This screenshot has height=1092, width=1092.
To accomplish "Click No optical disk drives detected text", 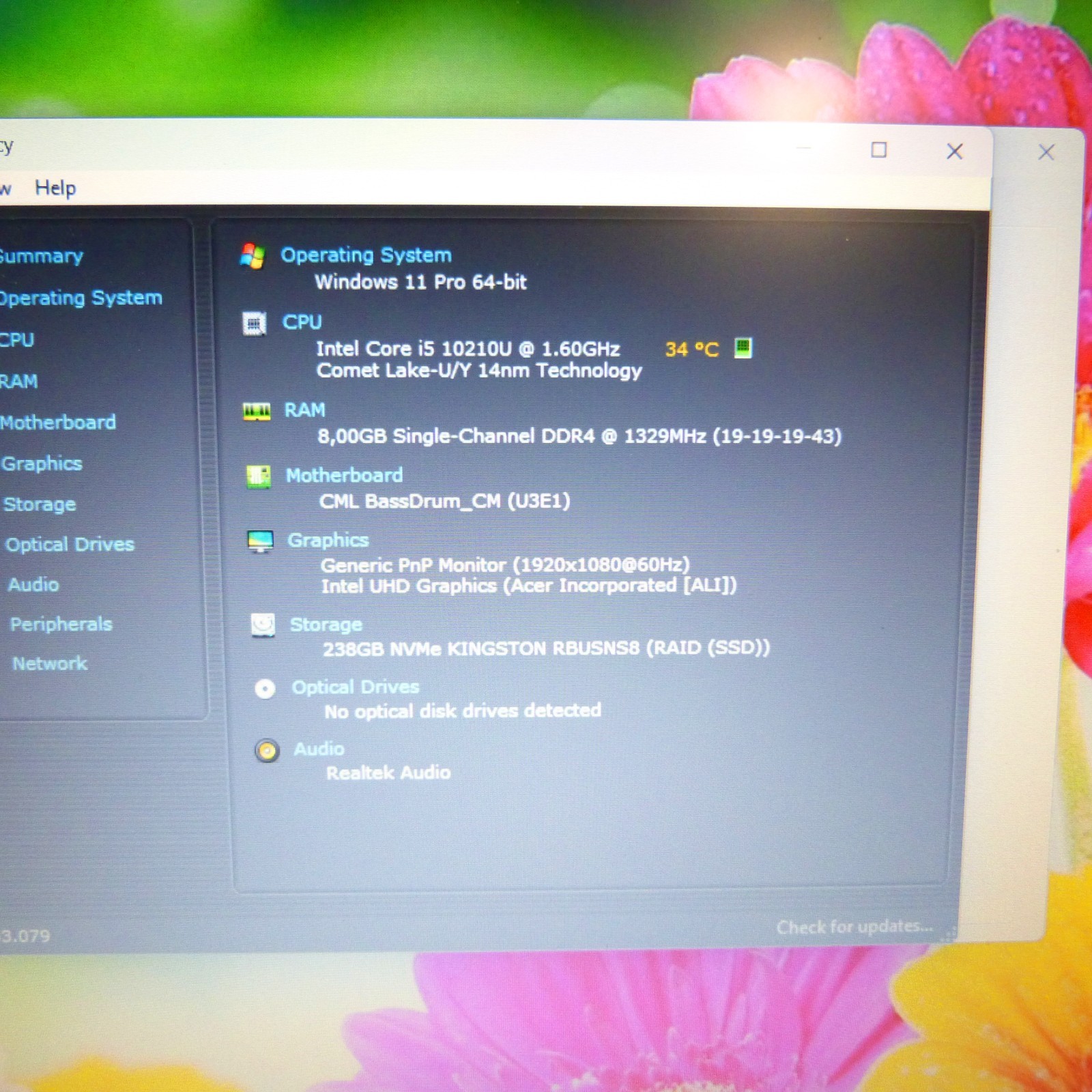I will click(463, 711).
